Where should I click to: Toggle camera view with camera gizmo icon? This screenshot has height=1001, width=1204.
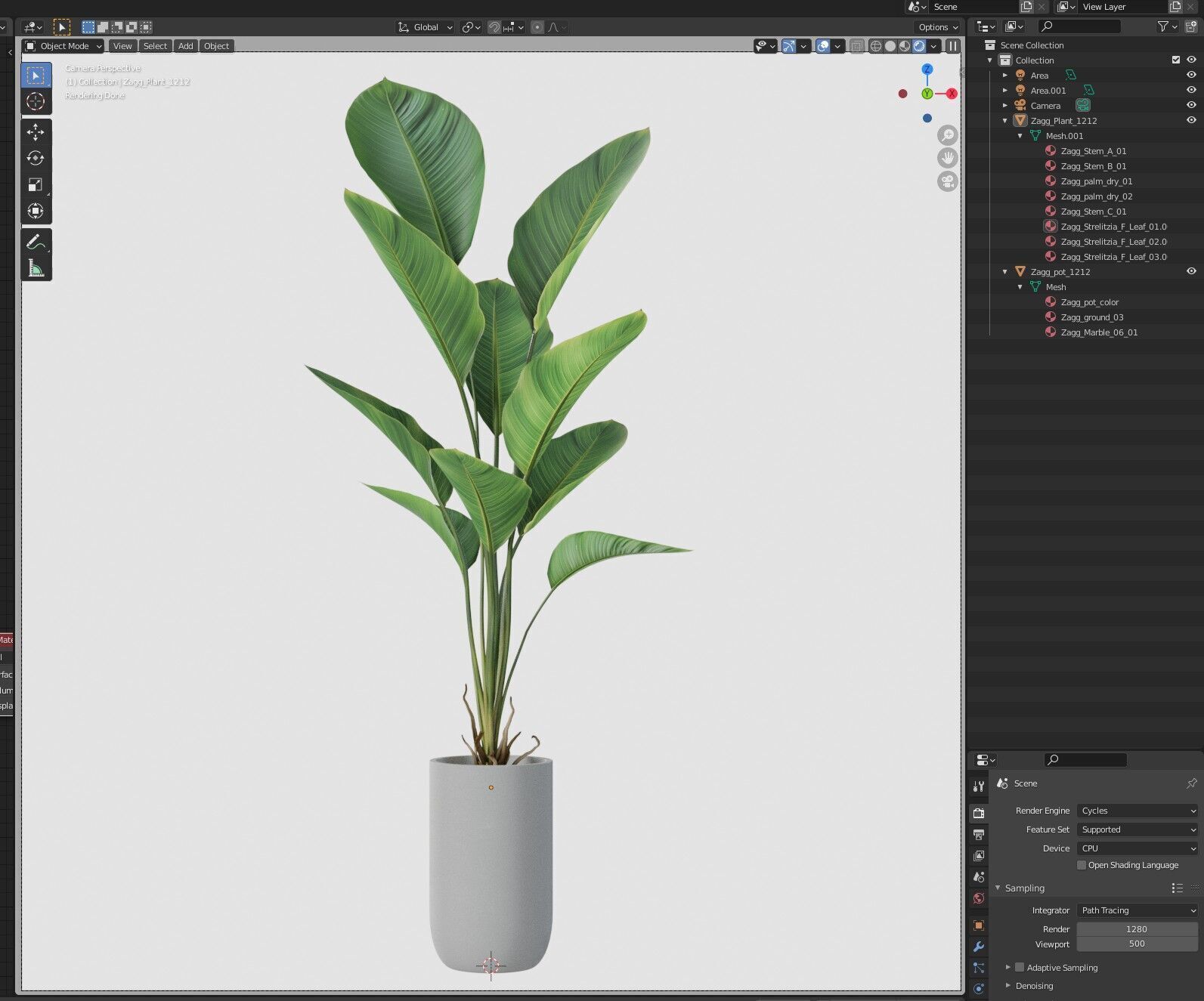pos(947,181)
